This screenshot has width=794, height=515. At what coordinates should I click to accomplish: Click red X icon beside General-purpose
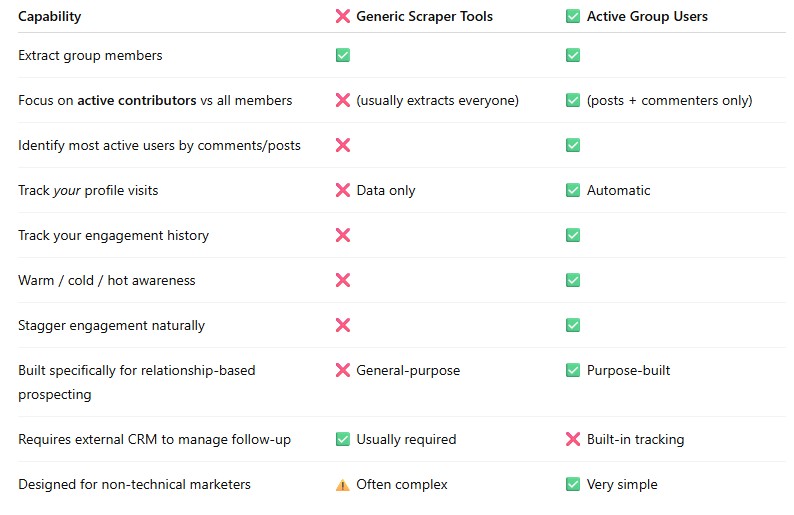343,370
